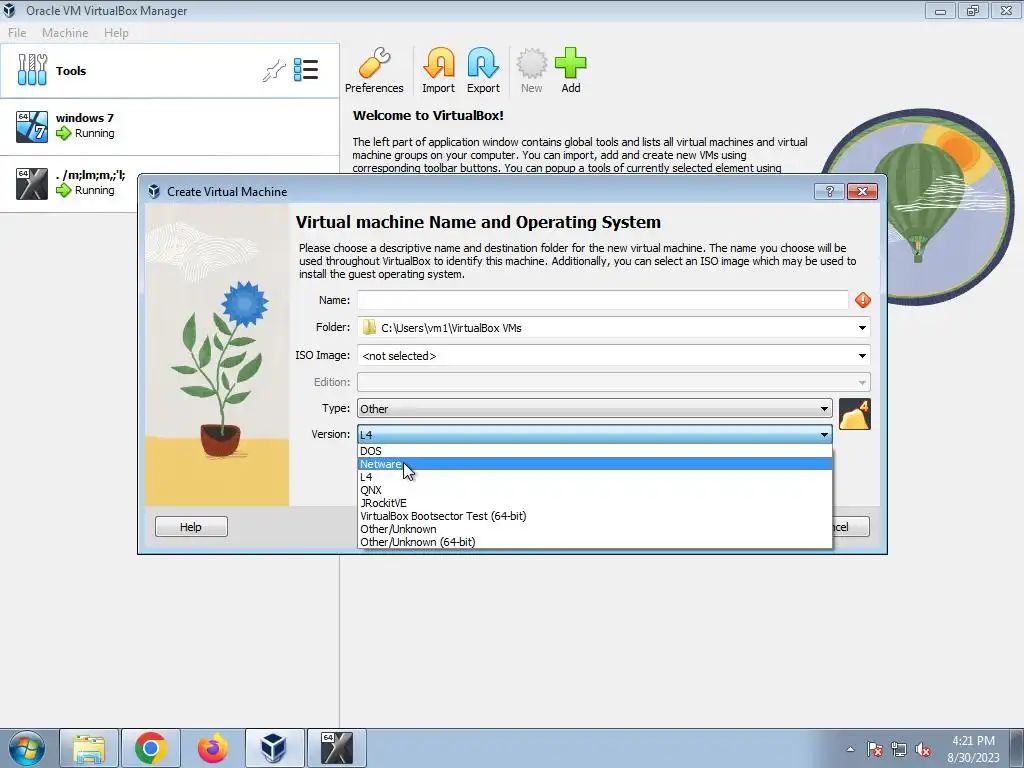Click the OS type picture icon
This screenshot has width=1024, height=768.
pyautogui.click(x=854, y=414)
